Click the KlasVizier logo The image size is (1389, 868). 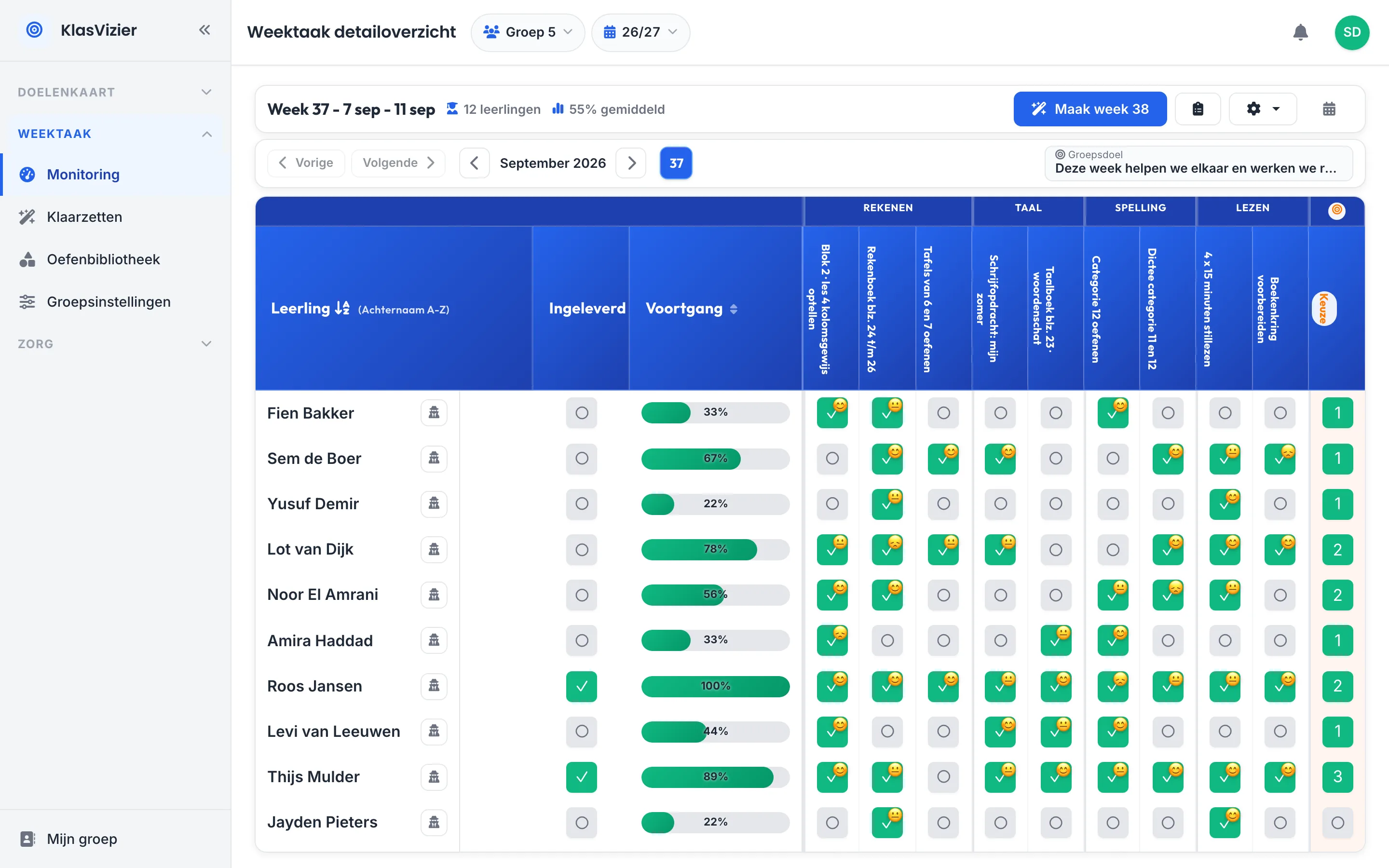[34, 30]
